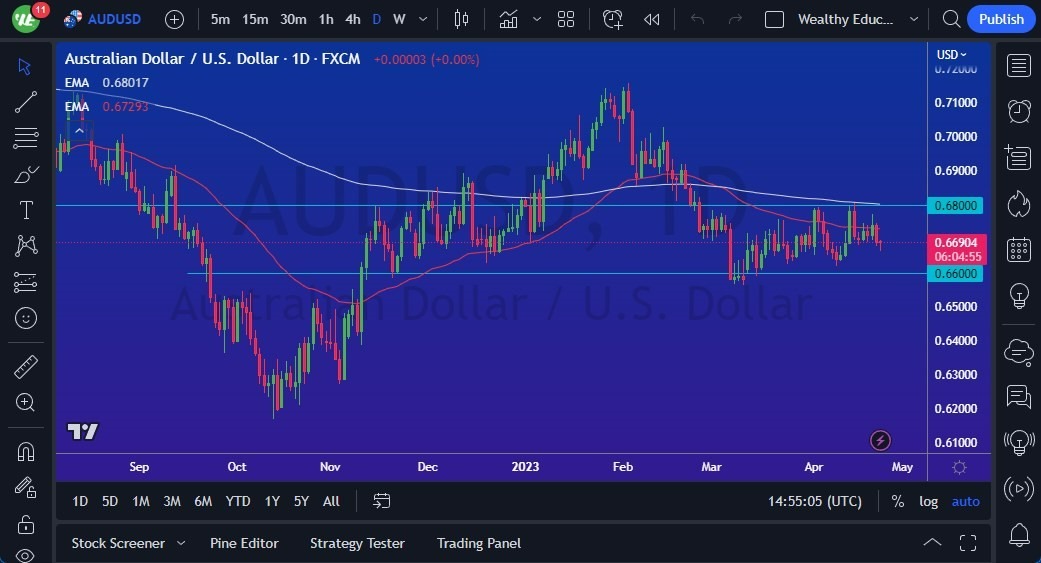Expand the timeframe intervals dropdown

point(423,19)
